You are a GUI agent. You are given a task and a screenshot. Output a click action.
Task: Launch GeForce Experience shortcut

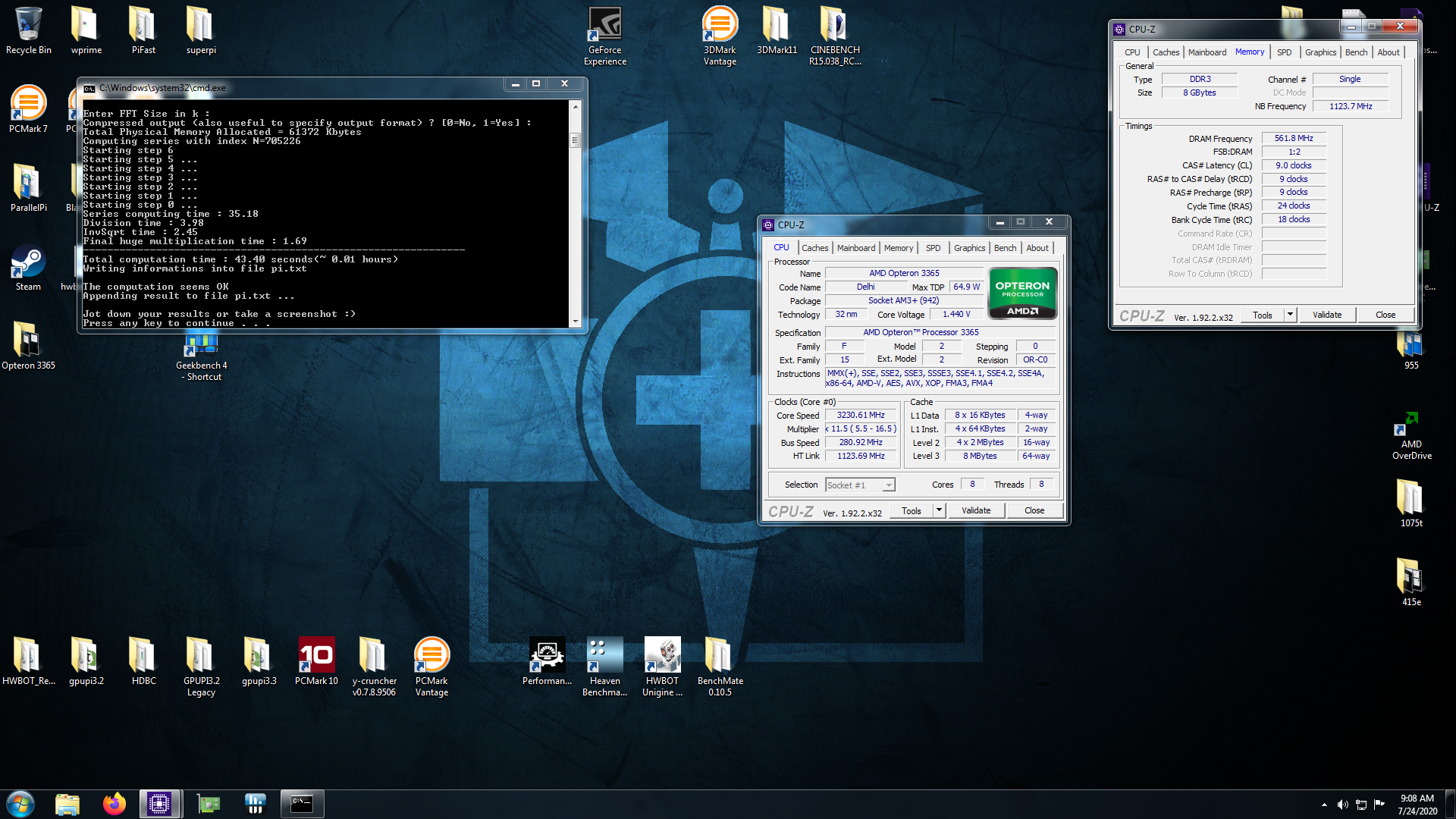point(605,36)
